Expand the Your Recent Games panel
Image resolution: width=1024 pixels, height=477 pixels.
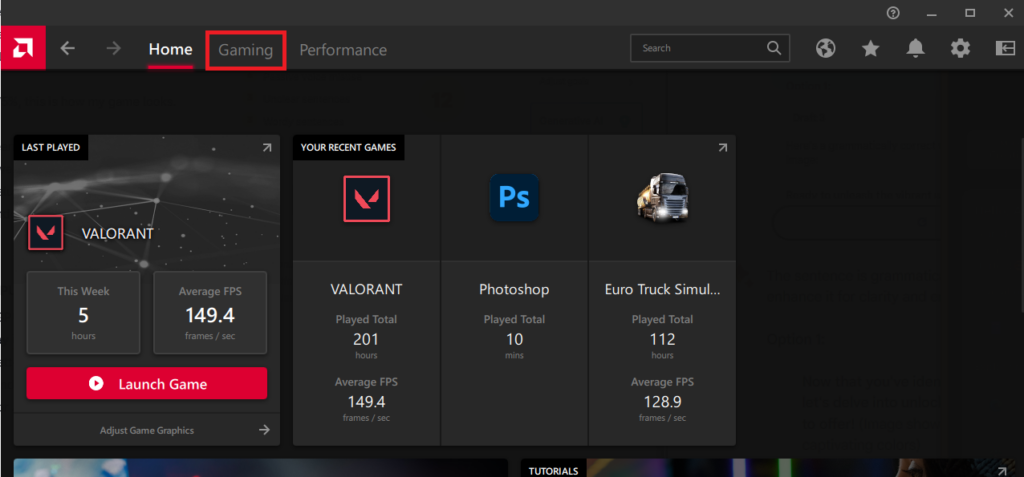pos(722,148)
